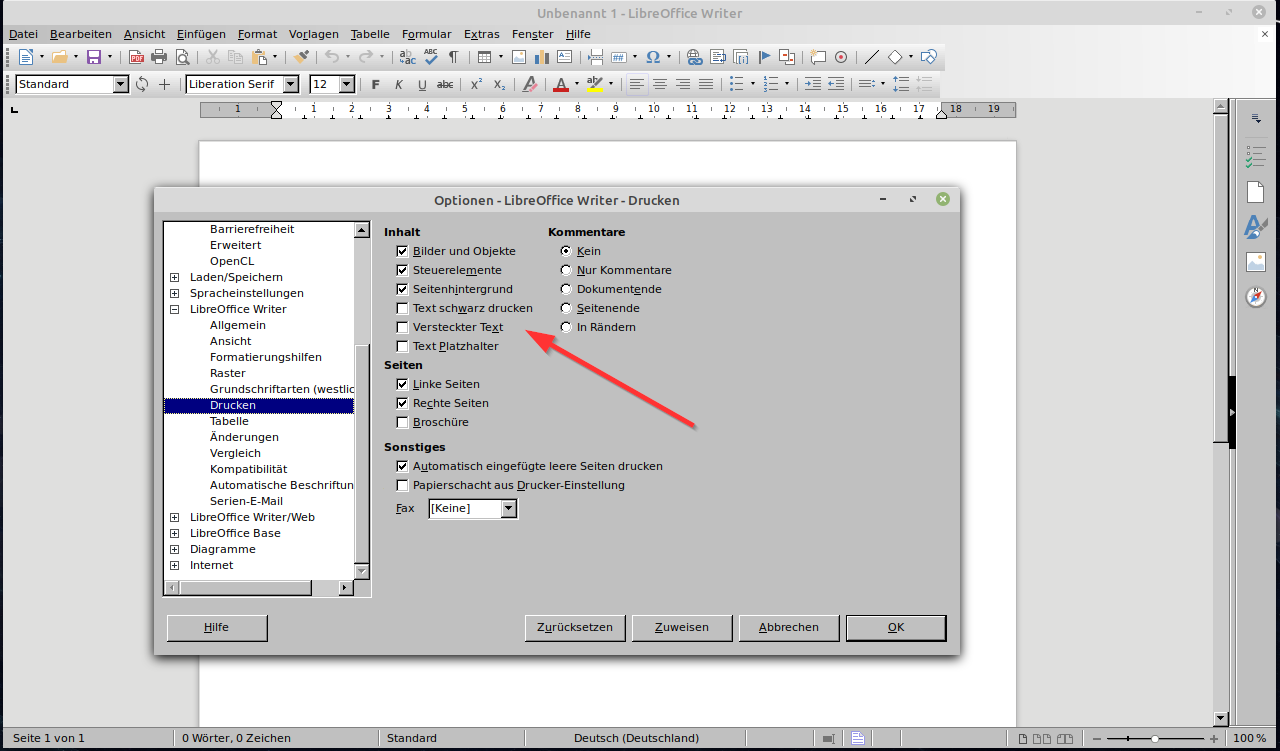
Task: Uncheck 'Bilder und Objekte' checkbox
Action: tap(403, 251)
